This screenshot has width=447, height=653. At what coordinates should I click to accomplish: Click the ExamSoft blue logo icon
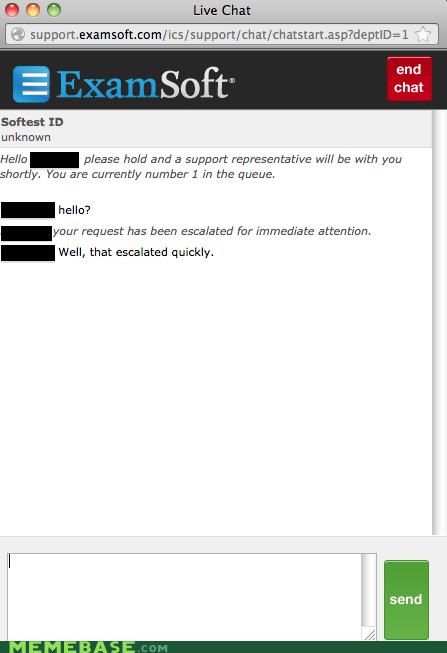[x=32, y=84]
